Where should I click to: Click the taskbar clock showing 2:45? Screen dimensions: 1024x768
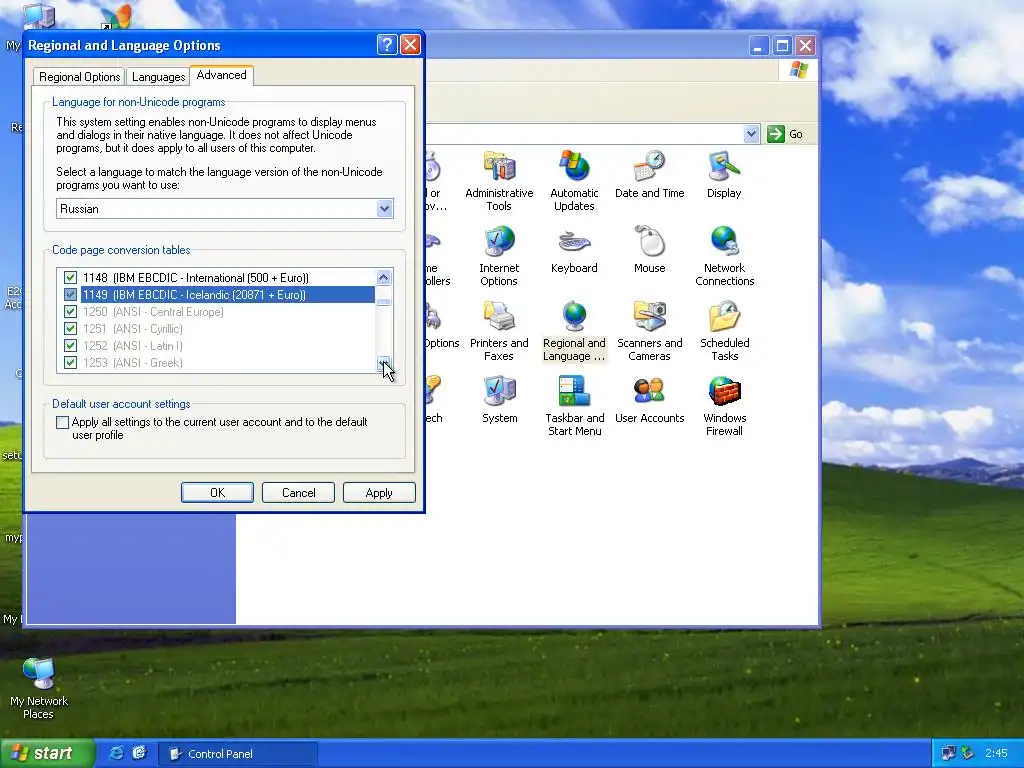996,753
